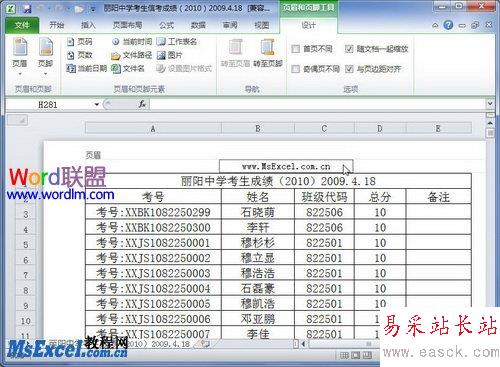Click horizontal scrollbar left arrow
This screenshot has height=367, width=500.
(303, 343)
